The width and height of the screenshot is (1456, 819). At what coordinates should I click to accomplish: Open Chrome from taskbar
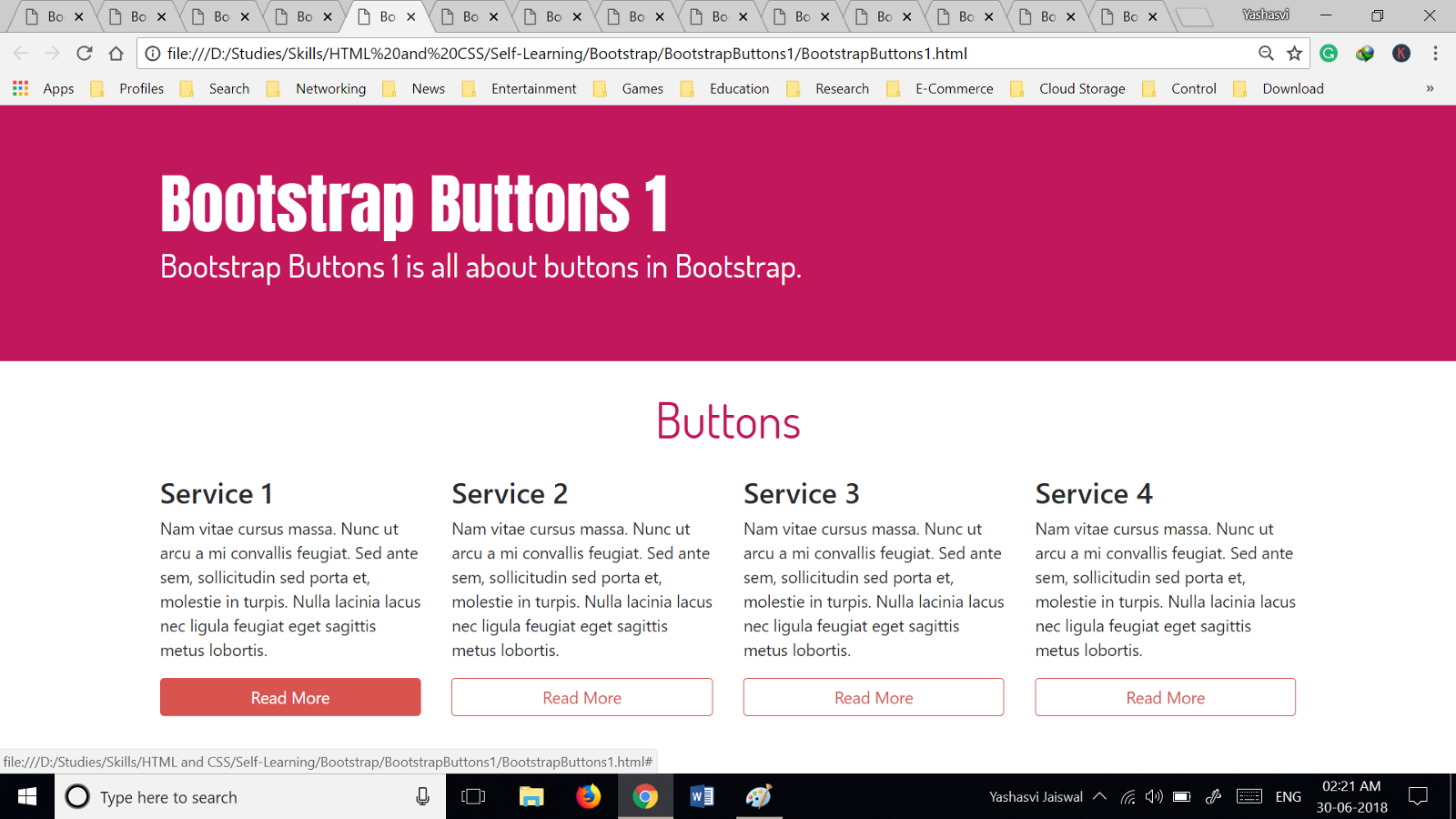[x=645, y=797]
